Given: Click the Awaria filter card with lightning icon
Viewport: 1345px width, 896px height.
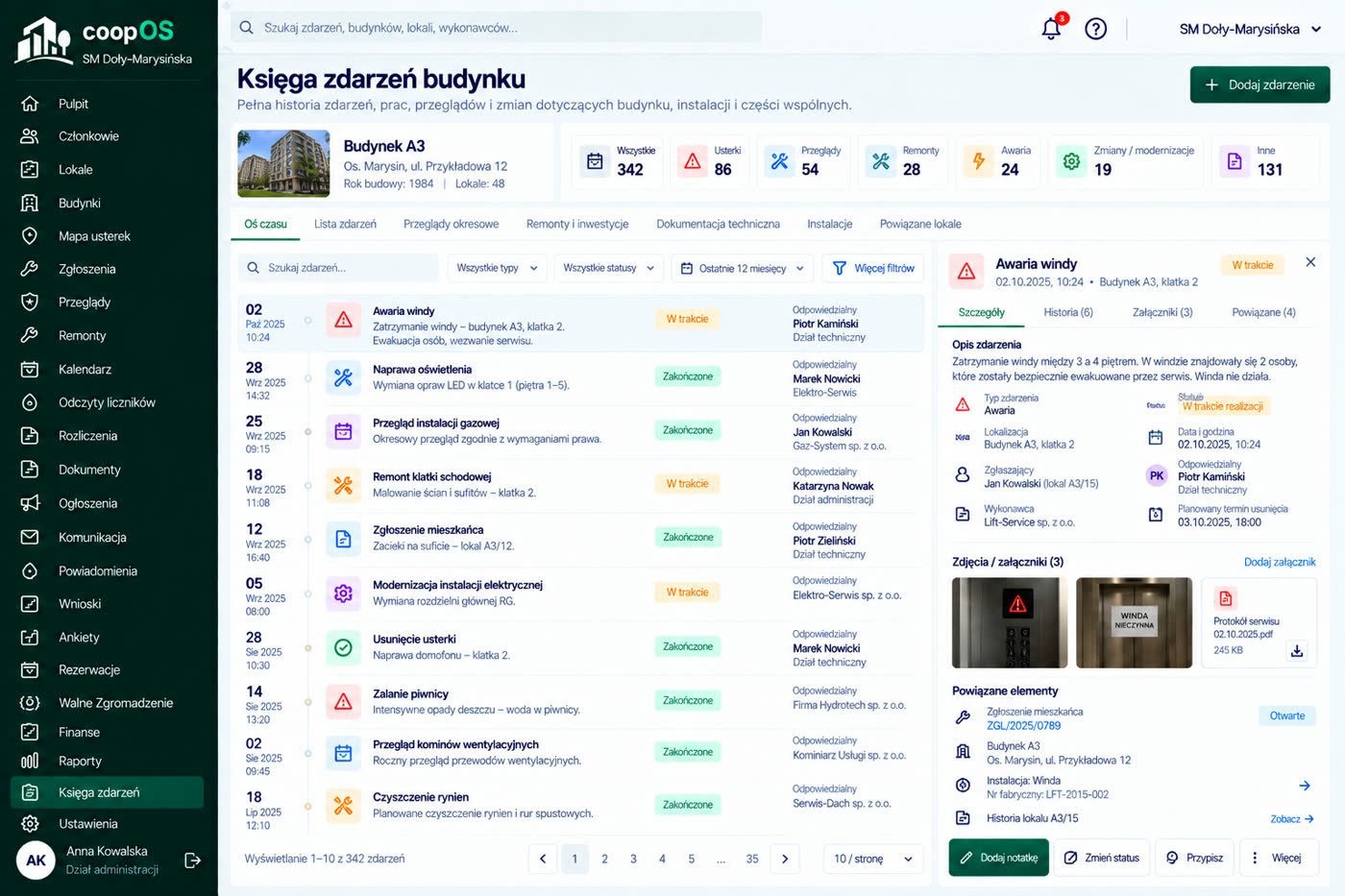Looking at the screenshot, I should click(x=1000, y=161).
